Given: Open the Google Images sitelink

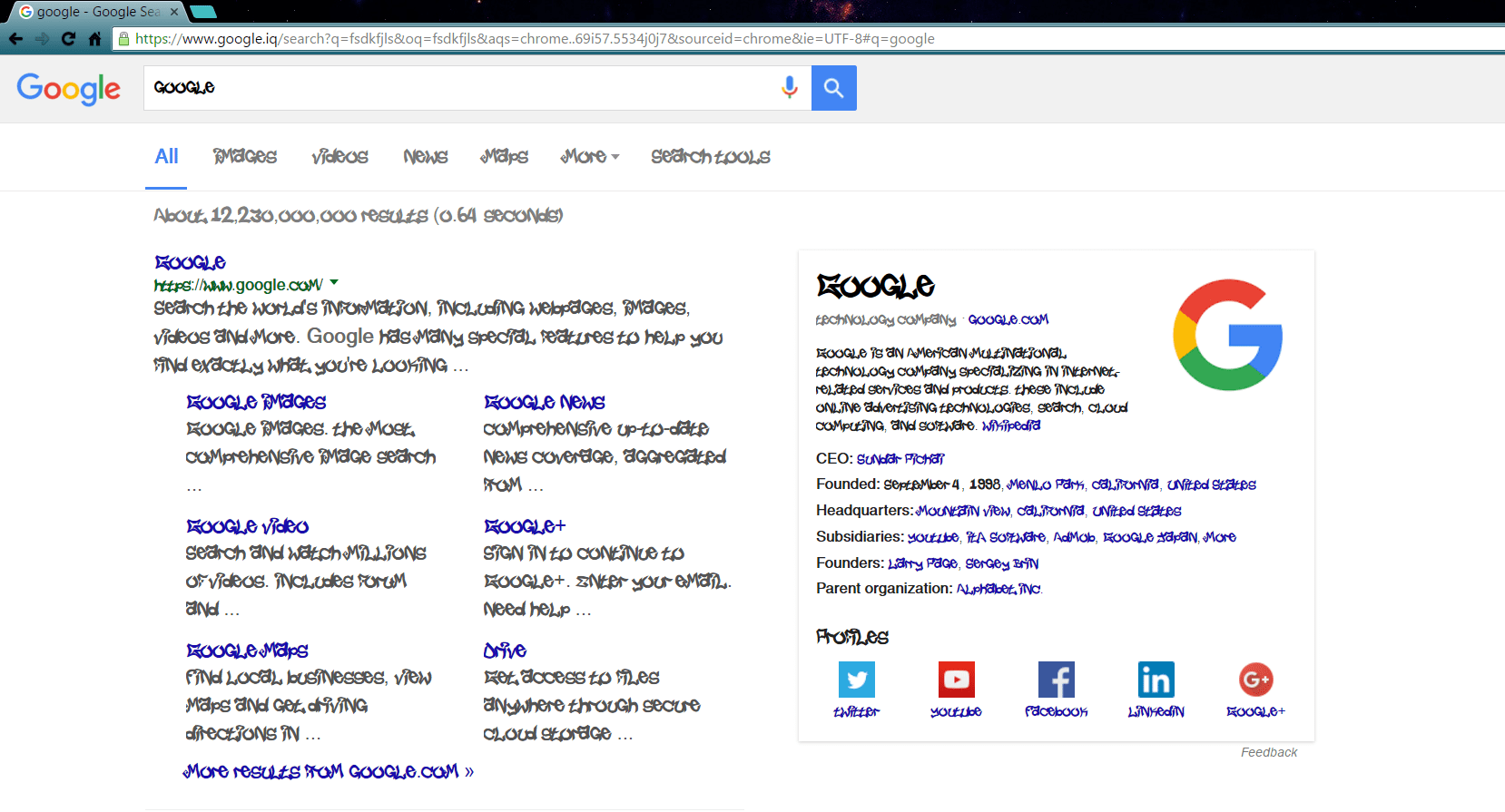Looking at the screenshot, I should (256, 402).
